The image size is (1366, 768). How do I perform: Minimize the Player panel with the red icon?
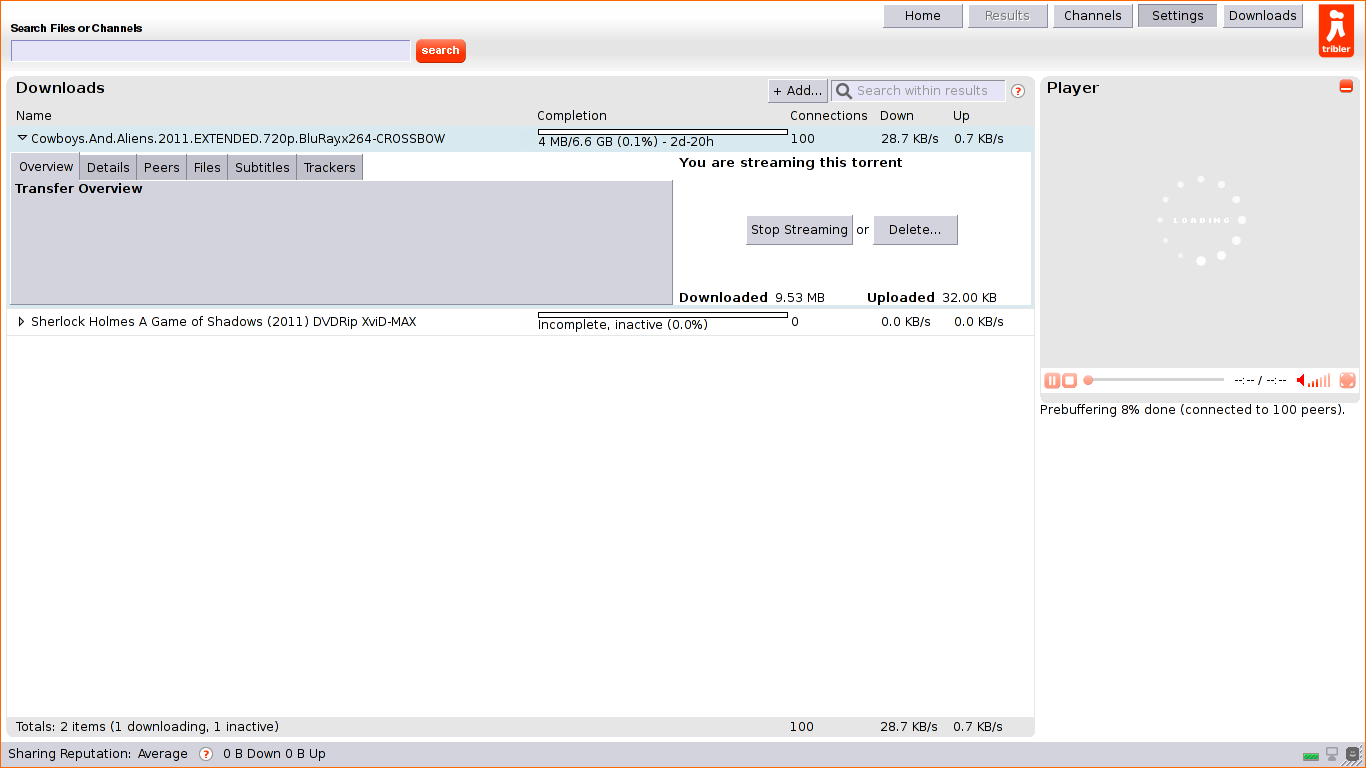1346,87
